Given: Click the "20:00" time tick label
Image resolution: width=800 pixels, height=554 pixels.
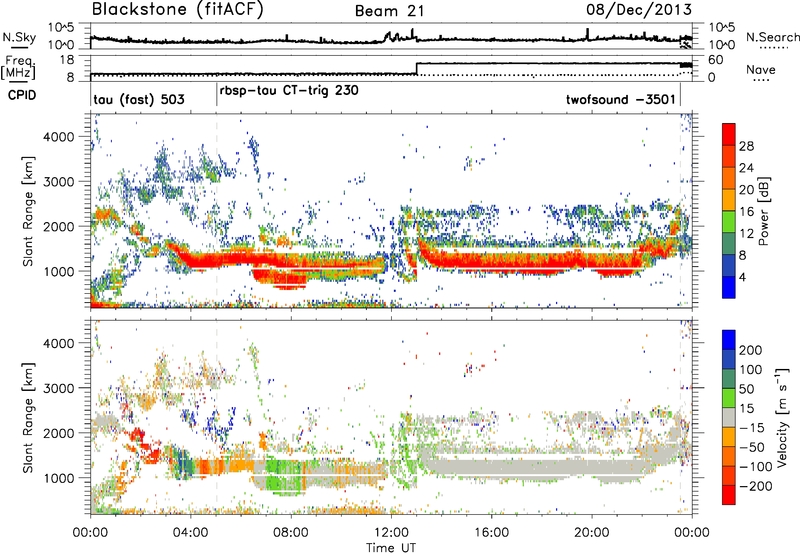Looking at the screenshot, I should (x=591, y=533).
